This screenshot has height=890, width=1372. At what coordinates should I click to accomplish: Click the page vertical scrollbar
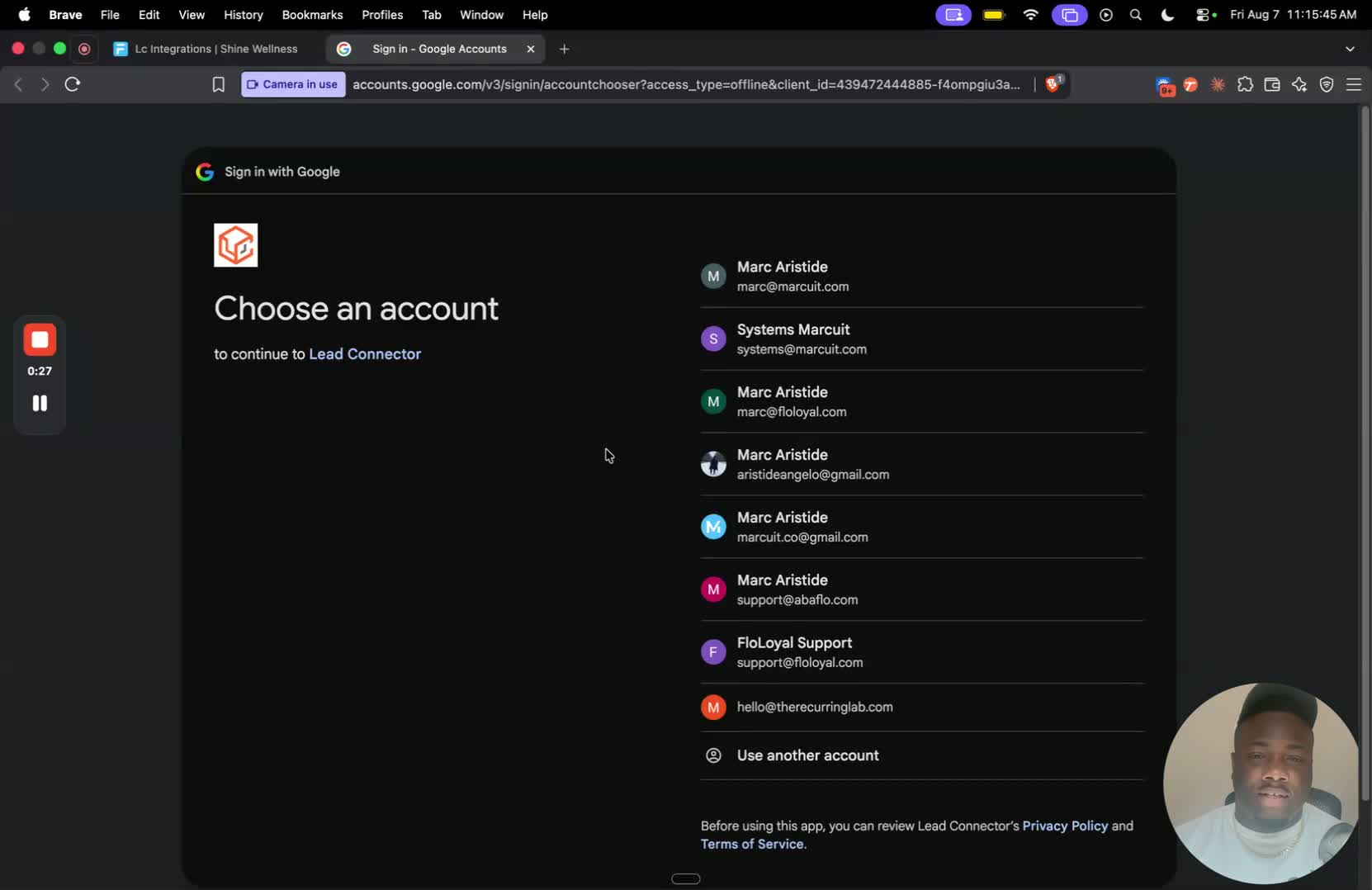[x=1365, y=454]
